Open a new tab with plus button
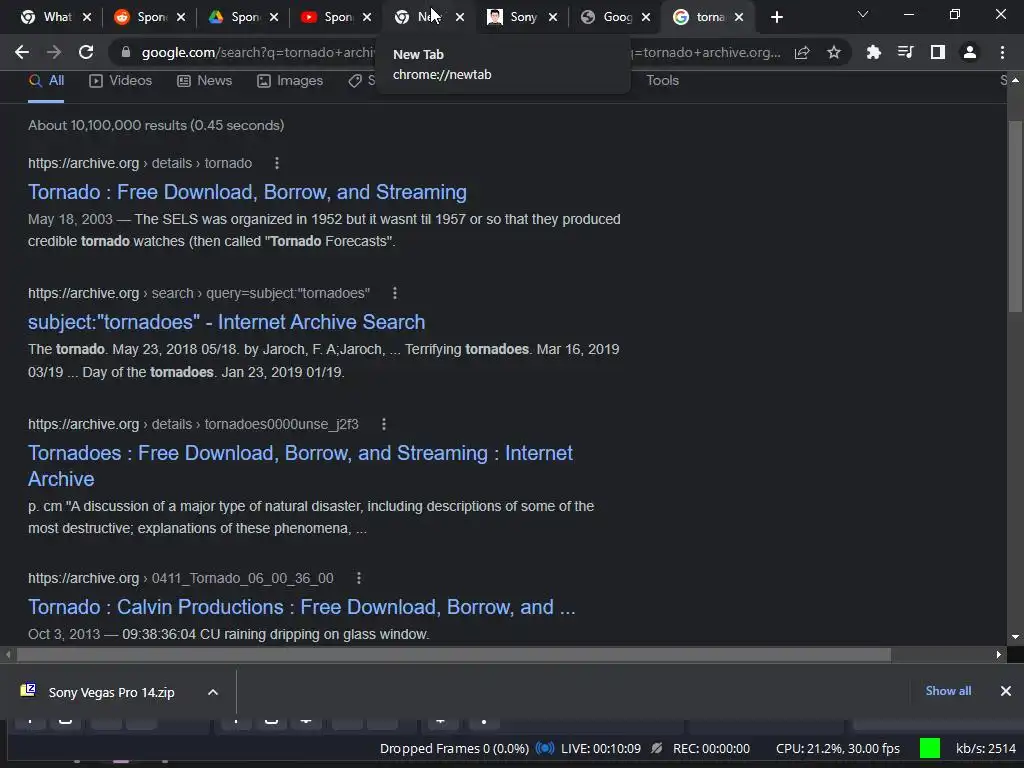 (776, 17)
